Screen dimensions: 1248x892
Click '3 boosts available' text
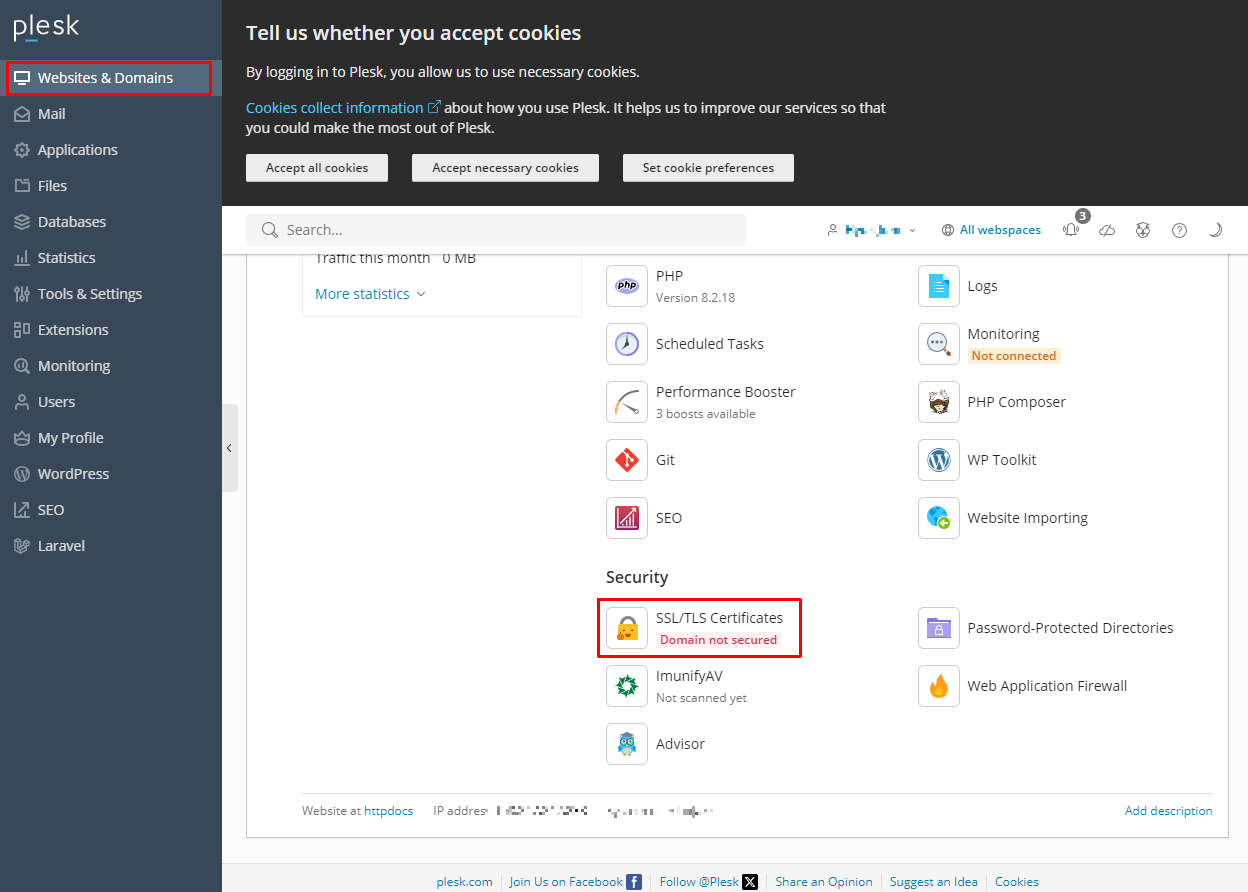coord(706,414)
